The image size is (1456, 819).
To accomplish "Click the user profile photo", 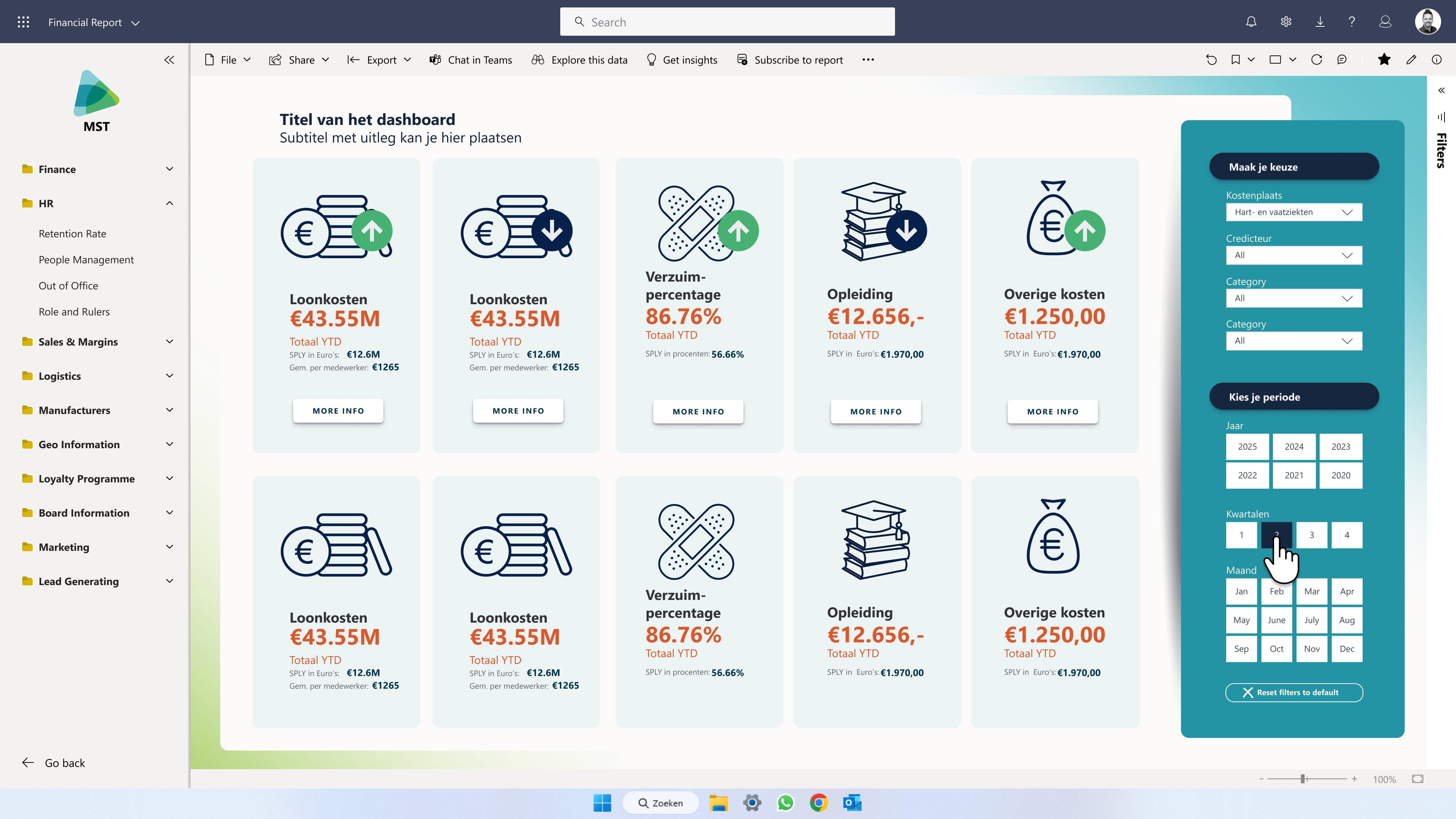I will [1428, 22].
